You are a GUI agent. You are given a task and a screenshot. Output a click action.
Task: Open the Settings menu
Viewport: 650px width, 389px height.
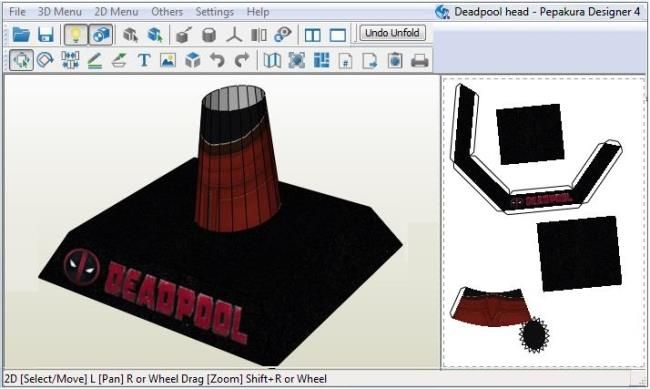click(214, 12)
